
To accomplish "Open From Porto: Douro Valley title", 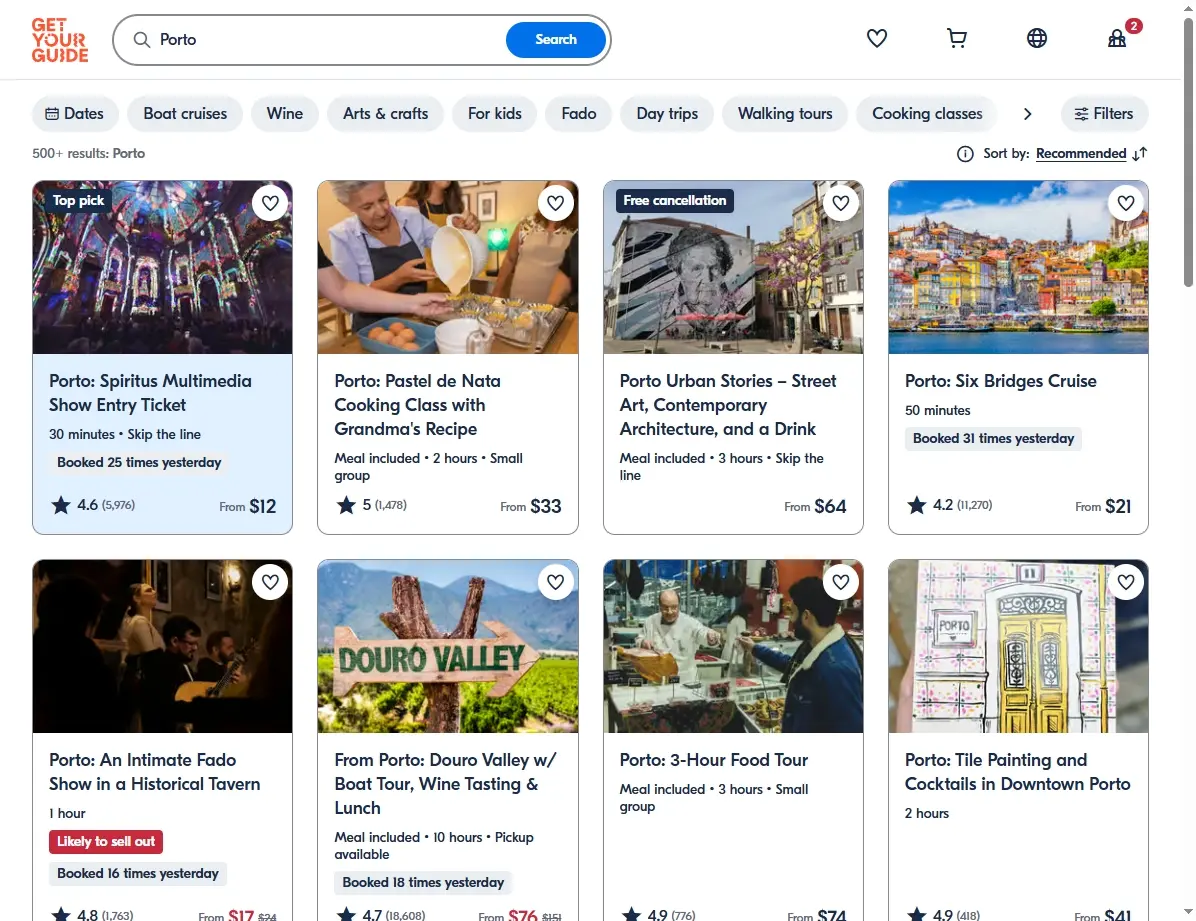I will [445, 784].
